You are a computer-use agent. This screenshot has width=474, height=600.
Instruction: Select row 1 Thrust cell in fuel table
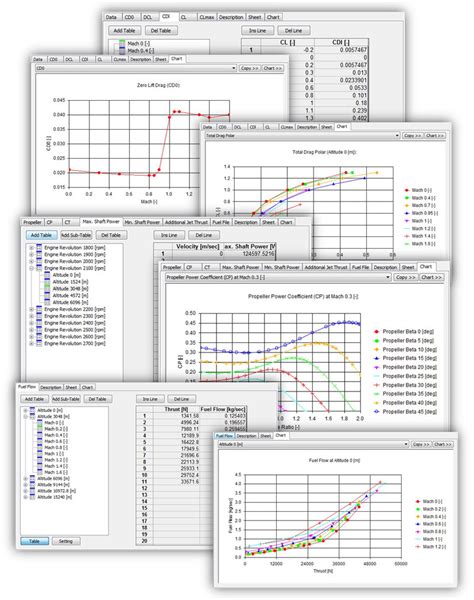176,416
